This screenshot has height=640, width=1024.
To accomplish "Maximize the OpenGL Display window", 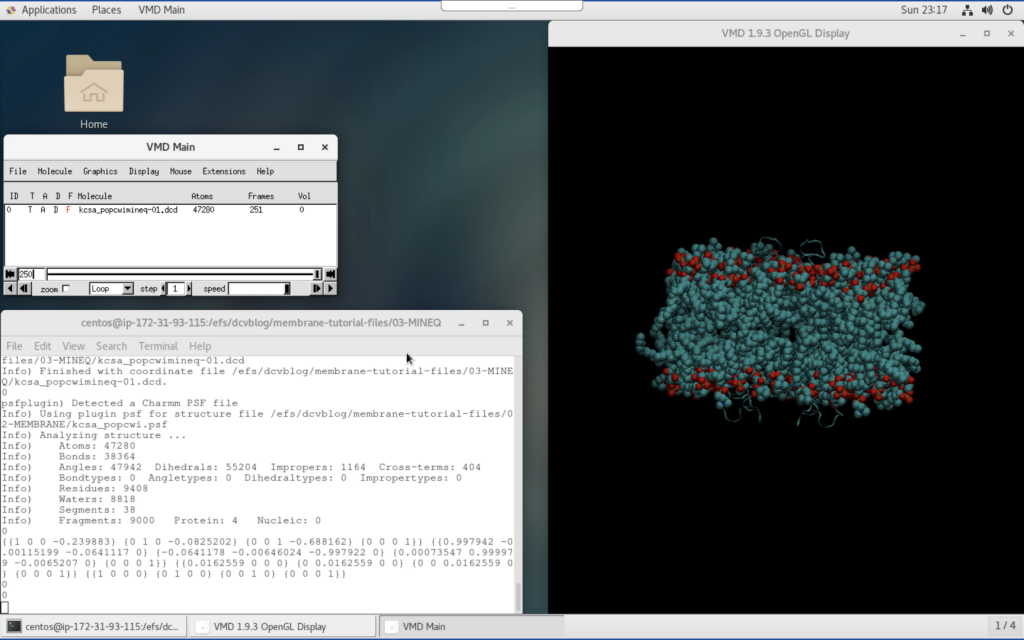I will pyautogui.click(x=987, y=34).
